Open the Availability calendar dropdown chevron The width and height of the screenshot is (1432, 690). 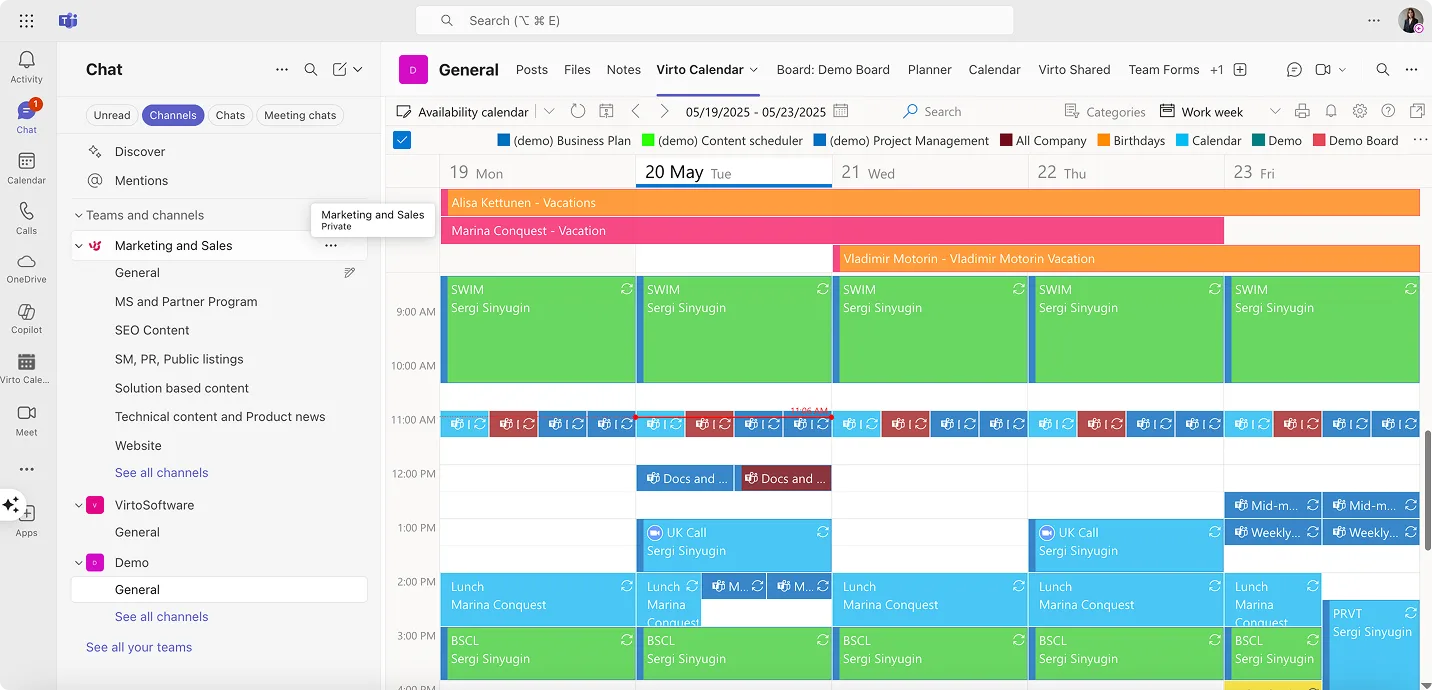(x=548, y=111)
